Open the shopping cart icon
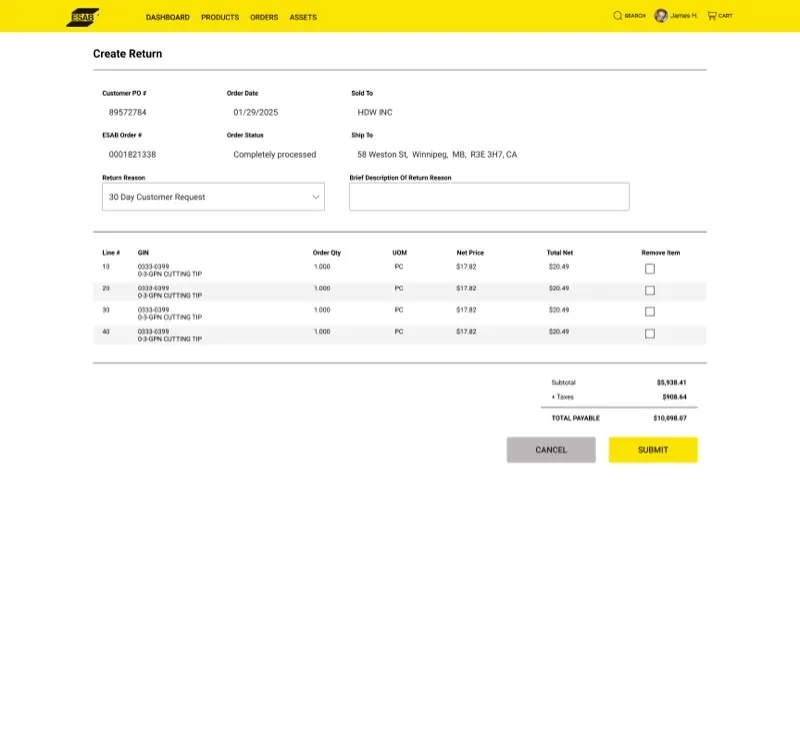This screenshot has width=800, height=750. pyautogui.click(x=712, y=16)
